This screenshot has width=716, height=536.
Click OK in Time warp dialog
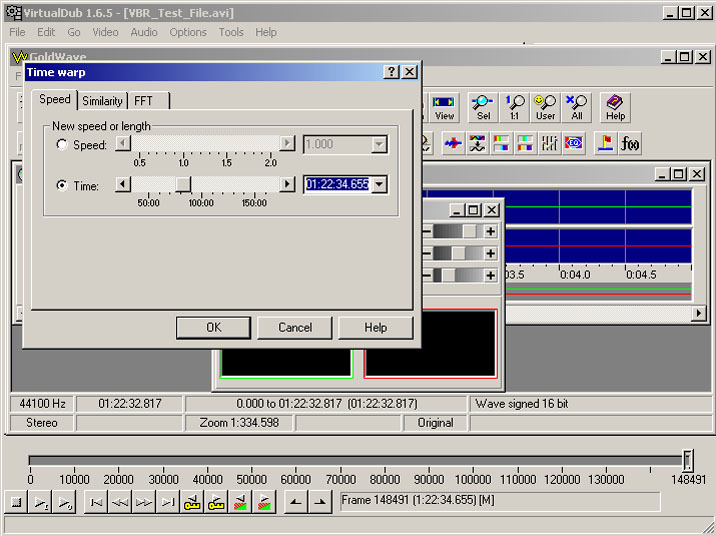213,328
